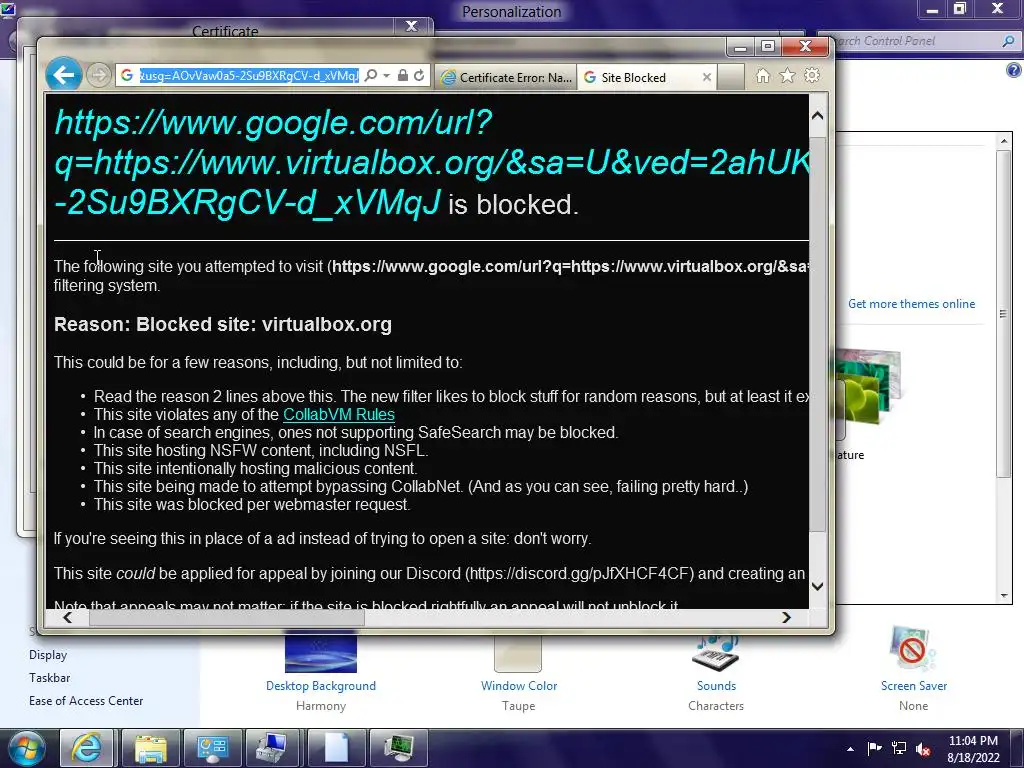Close the Certificate dialog behind the browser
This screenshot has height=768, width=1024.
coord(411,26)
